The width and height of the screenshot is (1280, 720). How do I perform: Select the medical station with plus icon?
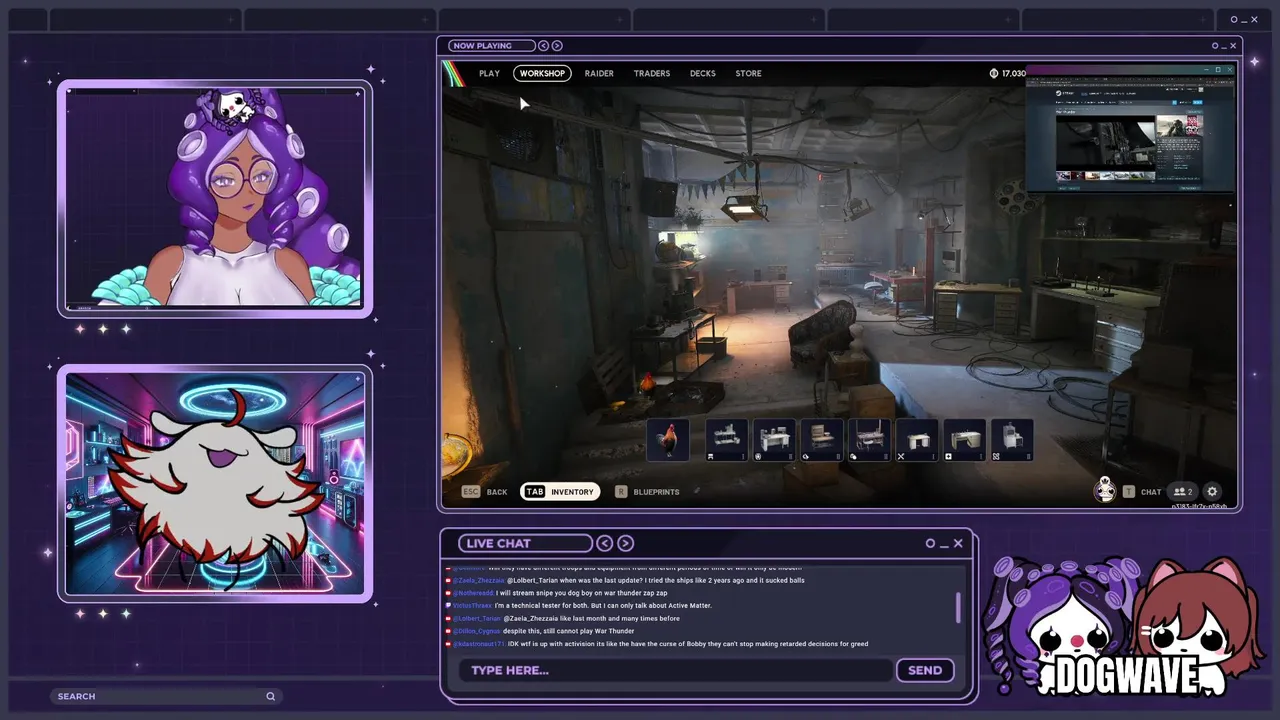click(x=965, y=440)
